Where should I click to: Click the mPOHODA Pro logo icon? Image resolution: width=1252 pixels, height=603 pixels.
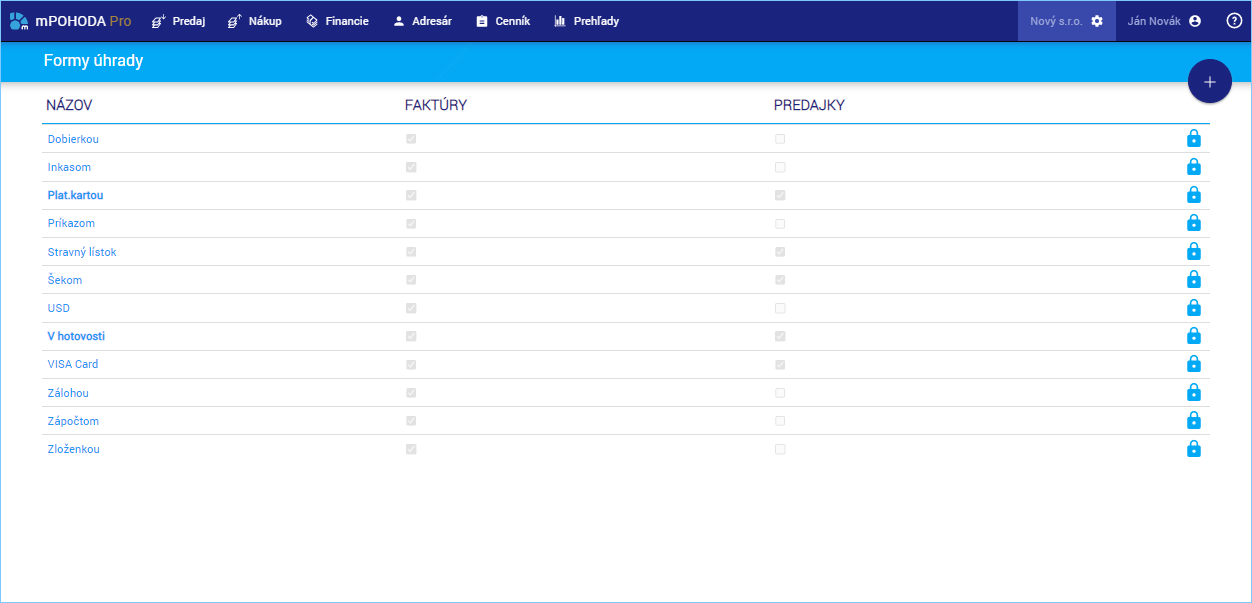[19, 21]
